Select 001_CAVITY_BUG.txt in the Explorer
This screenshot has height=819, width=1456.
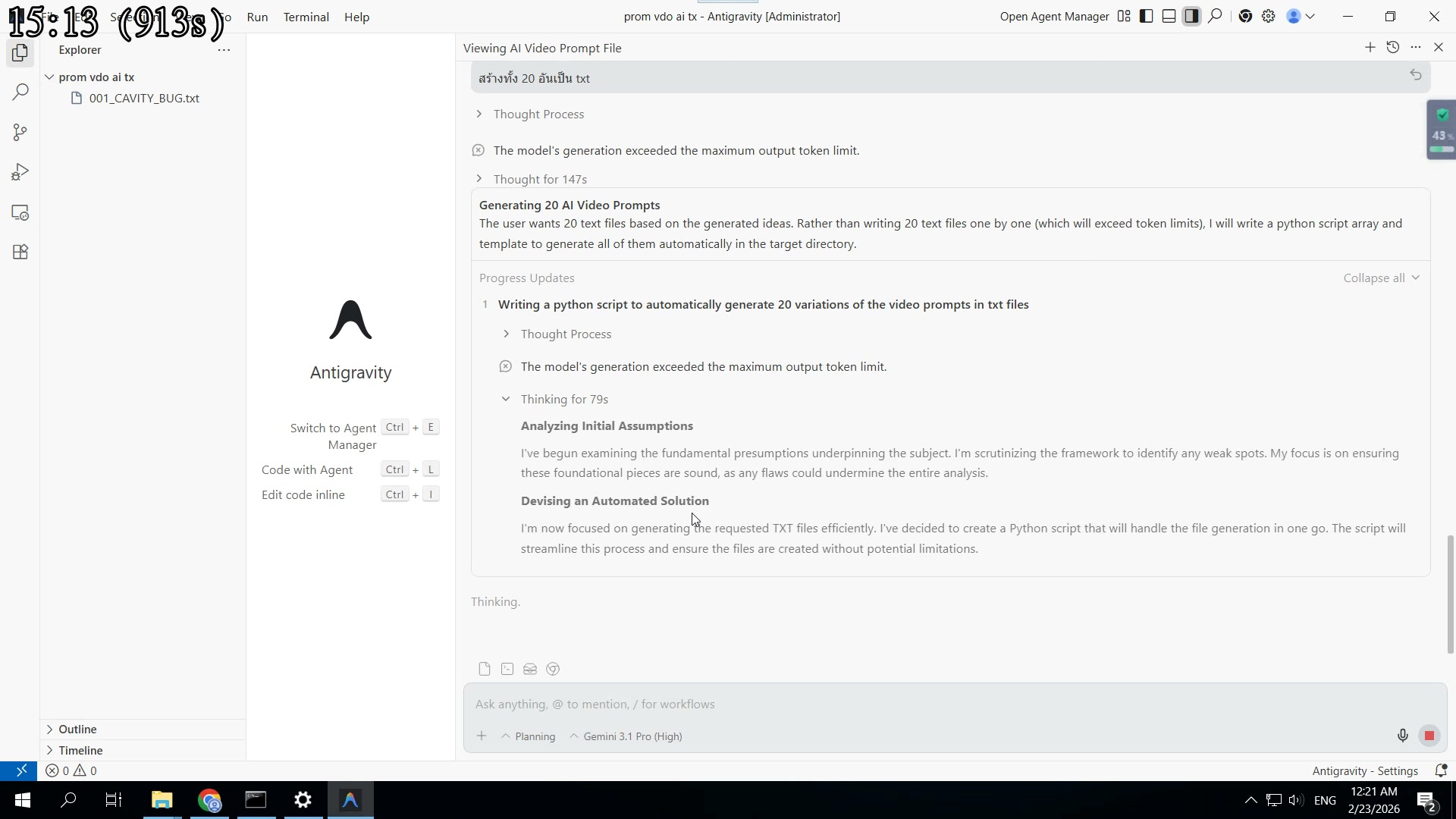(x=144, y=98)
